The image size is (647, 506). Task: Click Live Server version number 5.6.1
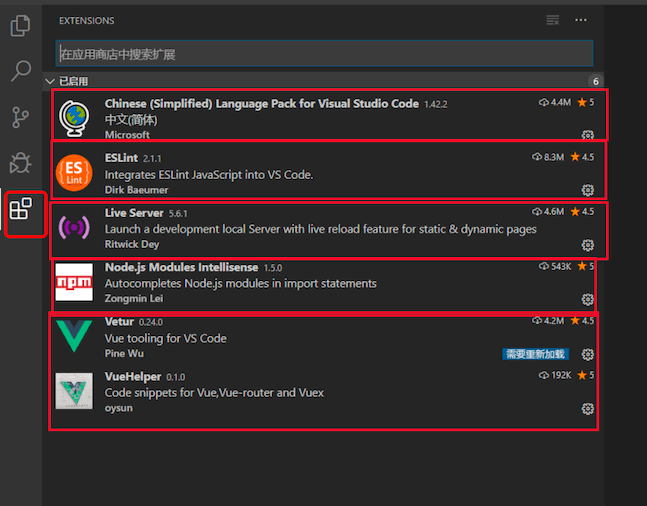click(178, 214)
